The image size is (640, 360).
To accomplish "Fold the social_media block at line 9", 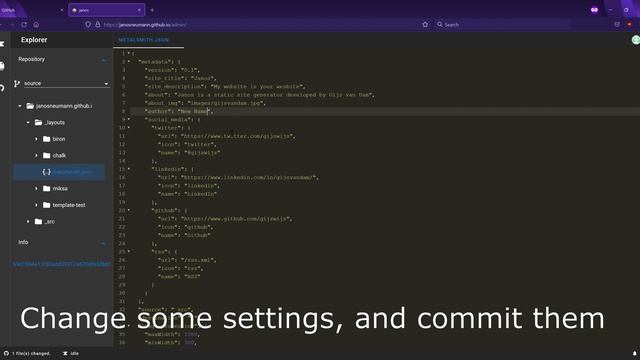I will click(129, 120).
